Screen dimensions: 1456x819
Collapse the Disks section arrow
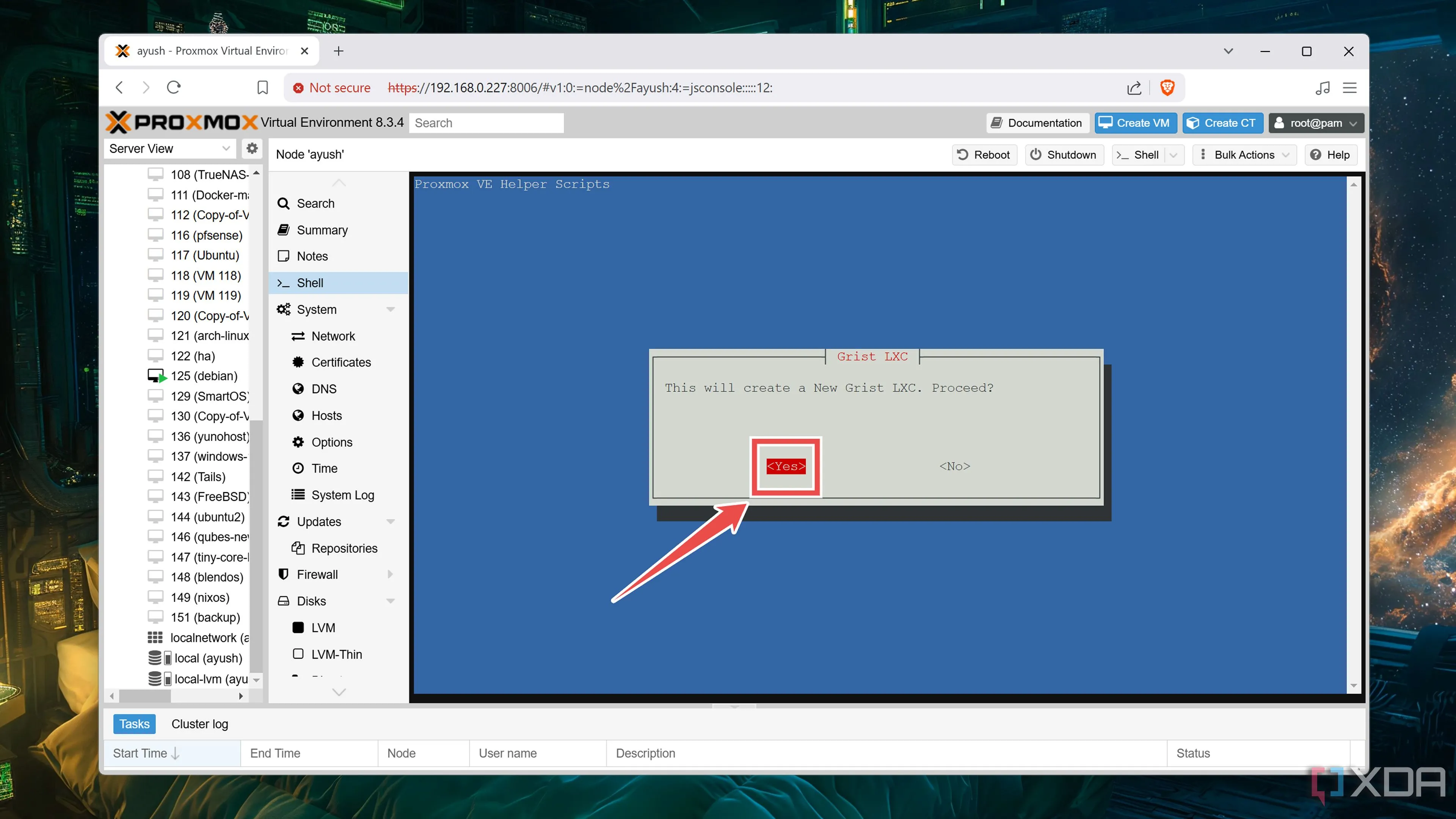click(391, 601)
